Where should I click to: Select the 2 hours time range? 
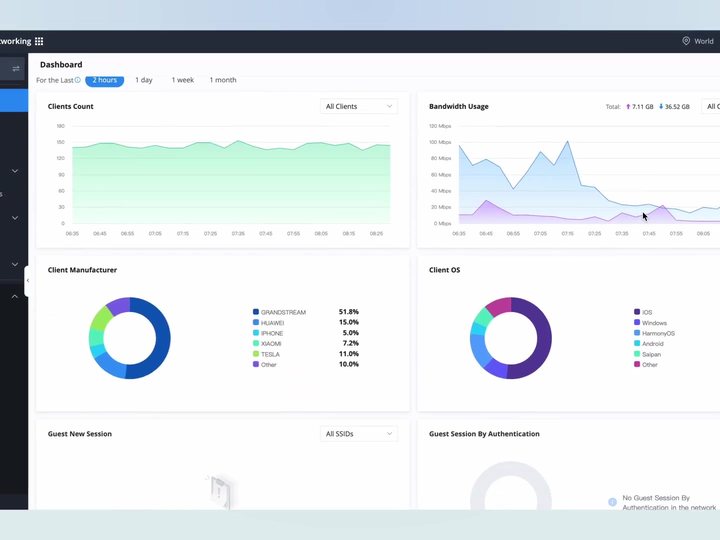pyautogui.click(x=105, y=80)
